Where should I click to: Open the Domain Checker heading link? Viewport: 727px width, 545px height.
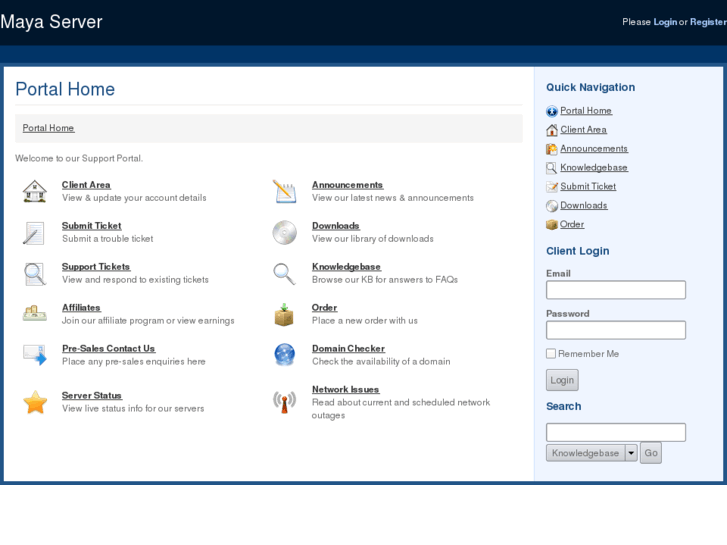(x=348, y=348)
